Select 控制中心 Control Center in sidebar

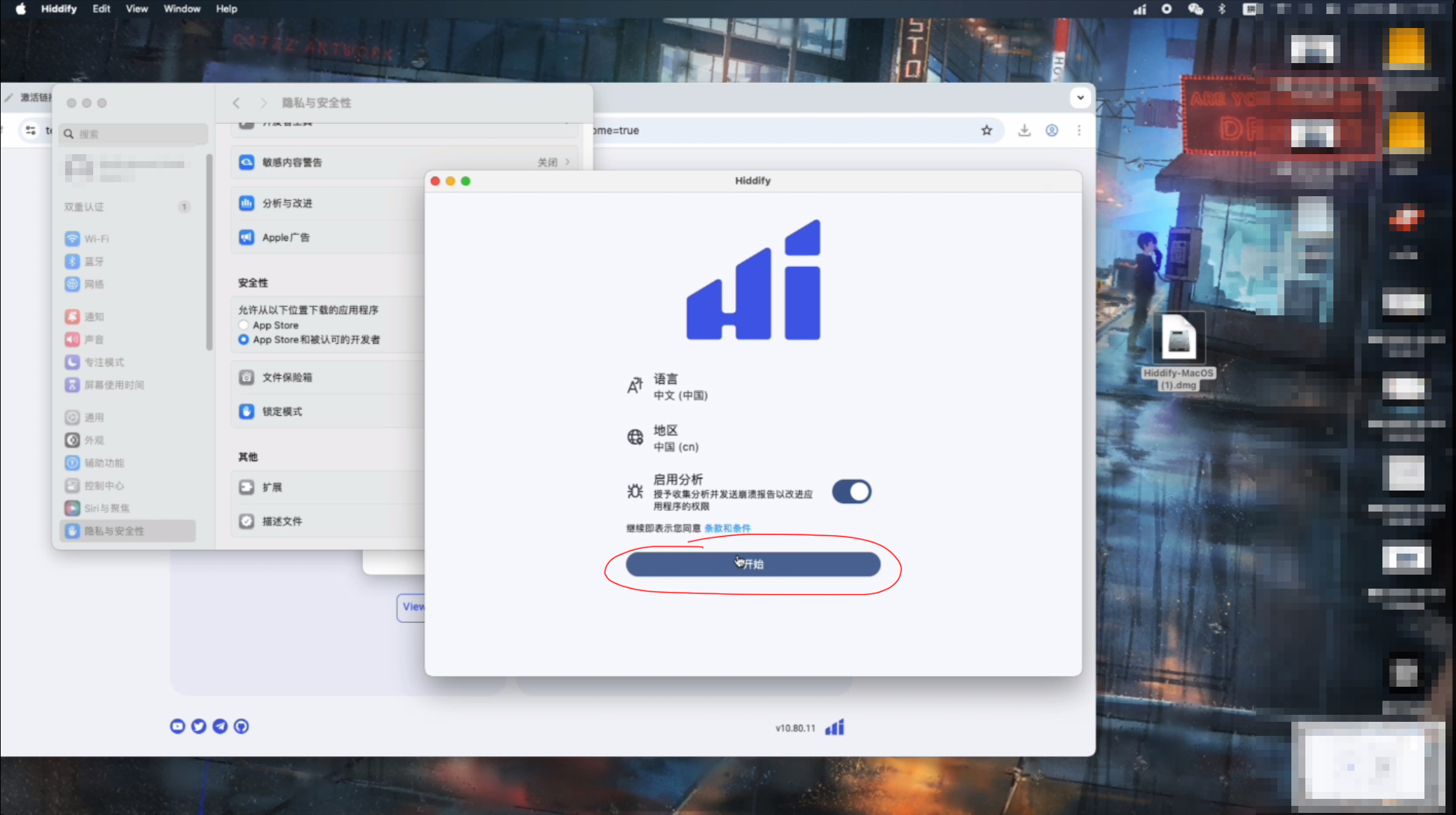coord(128,486)
